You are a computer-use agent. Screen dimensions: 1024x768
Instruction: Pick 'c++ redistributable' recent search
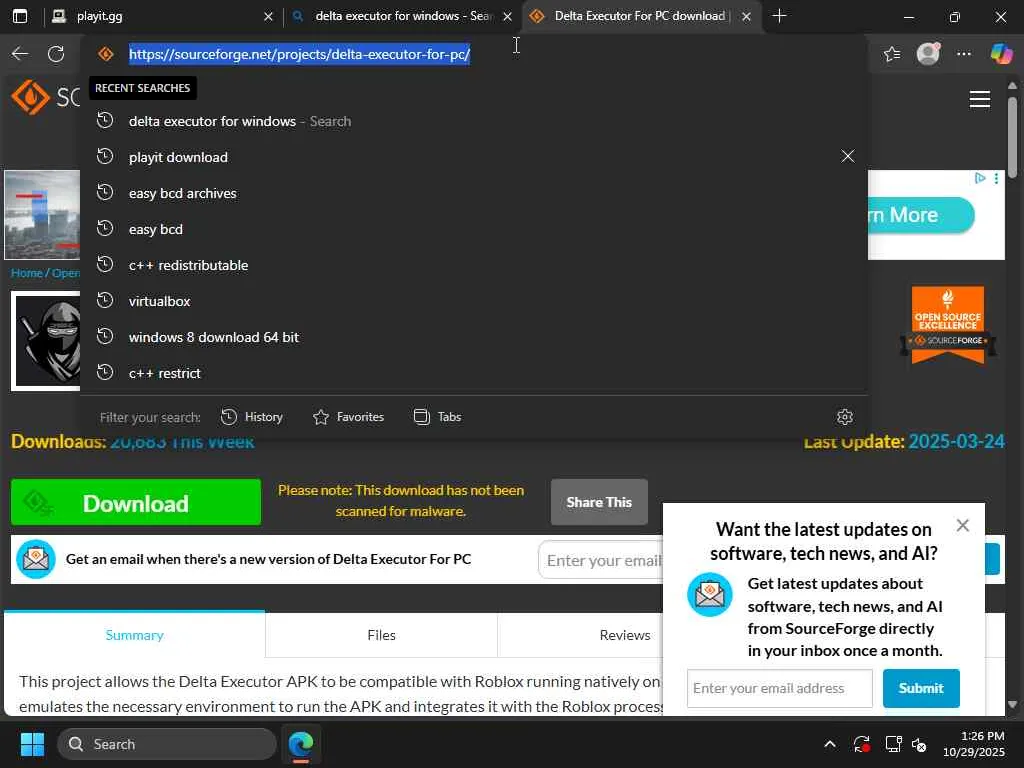(x=474, y=265)
